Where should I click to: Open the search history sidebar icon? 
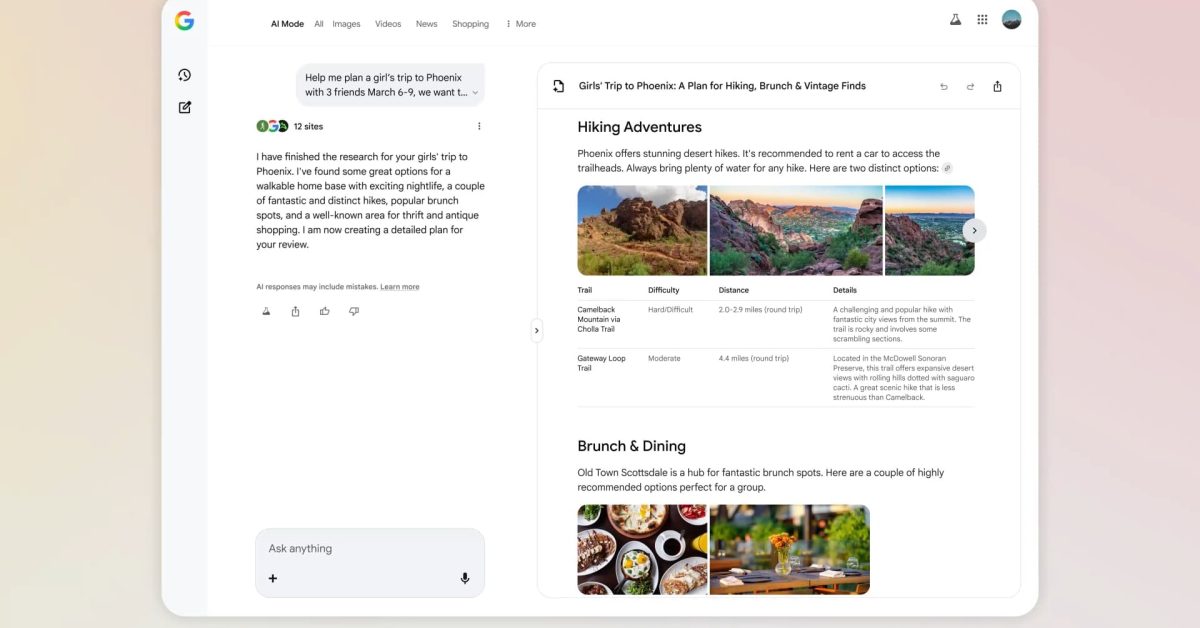184,74
